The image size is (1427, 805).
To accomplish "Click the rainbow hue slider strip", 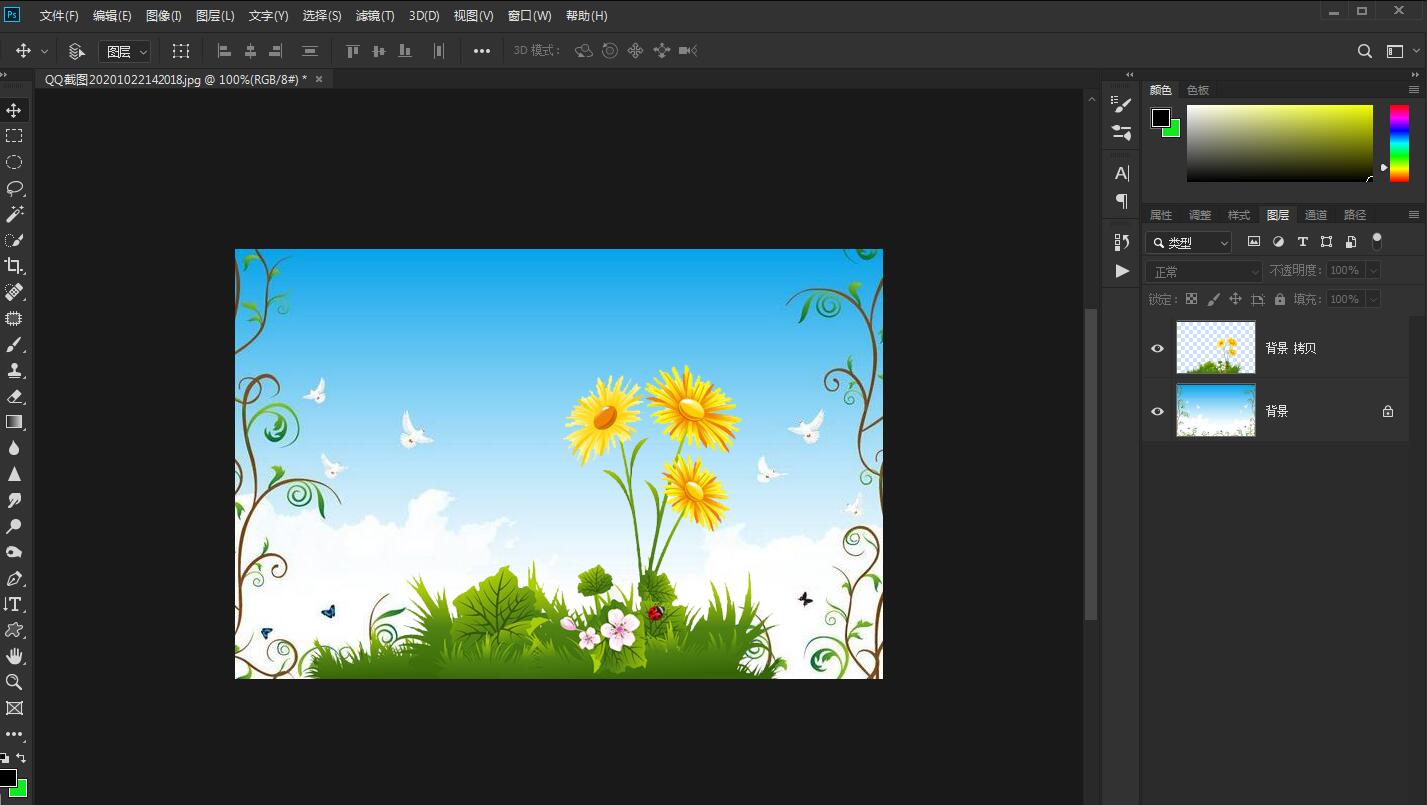I will pos(1399,143).
